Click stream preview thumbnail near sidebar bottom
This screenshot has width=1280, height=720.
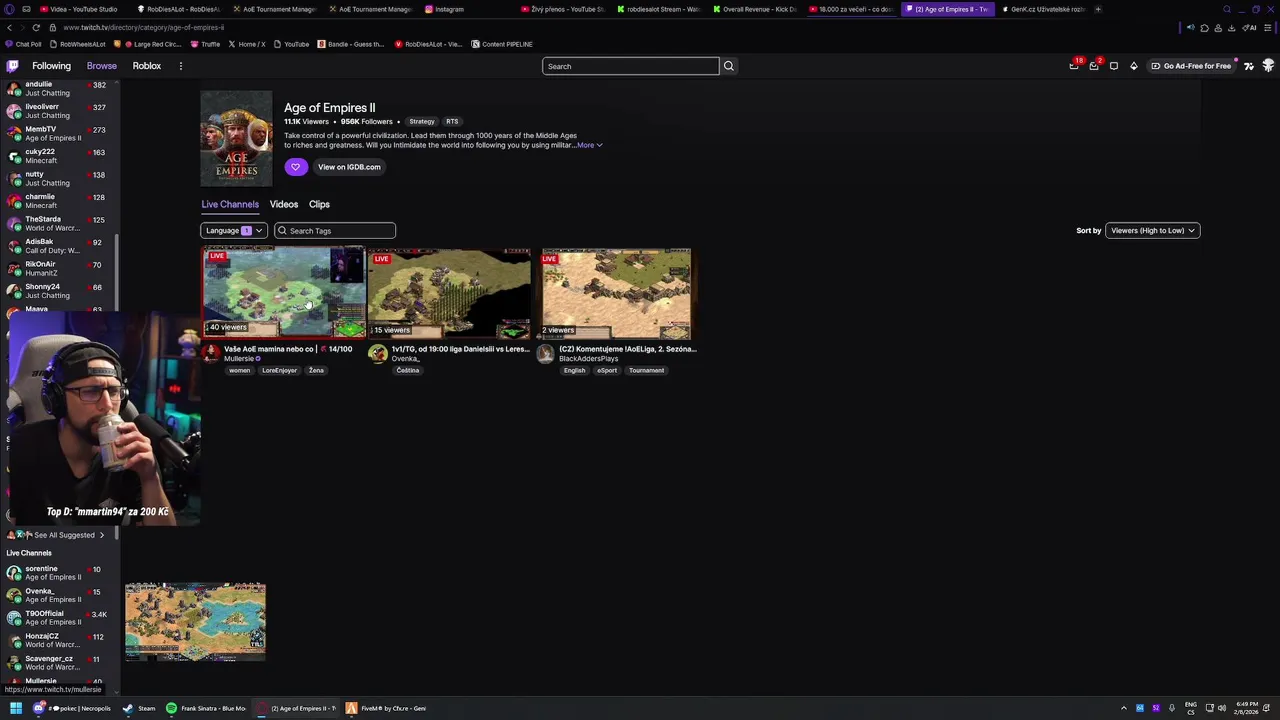coord(195,621)
